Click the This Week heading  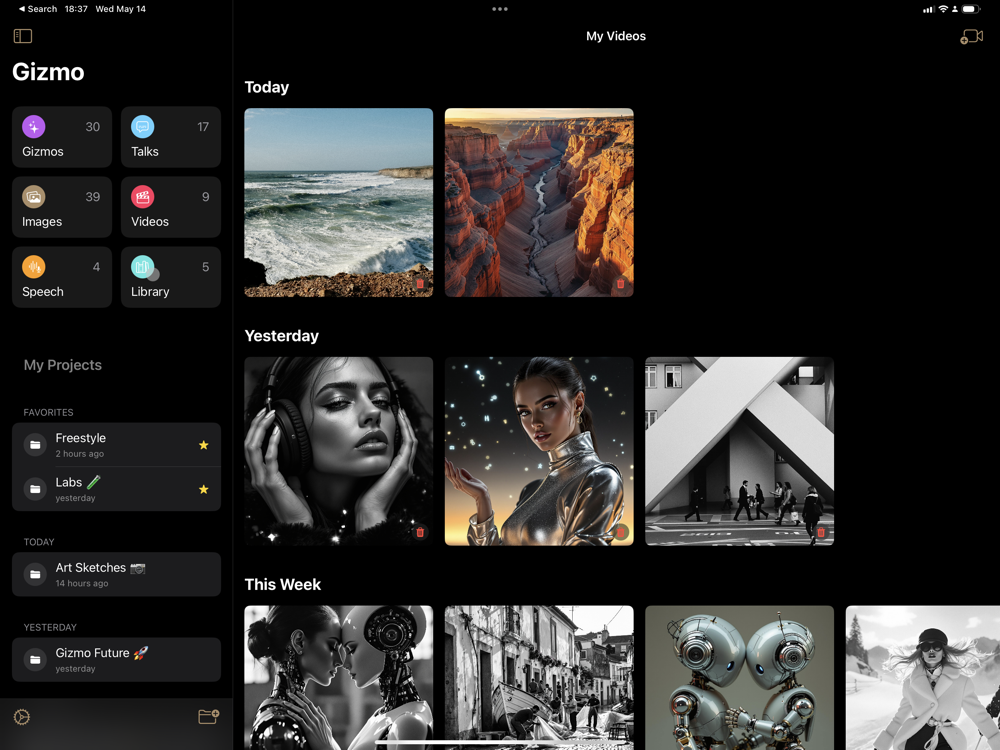tap(283, 585)
